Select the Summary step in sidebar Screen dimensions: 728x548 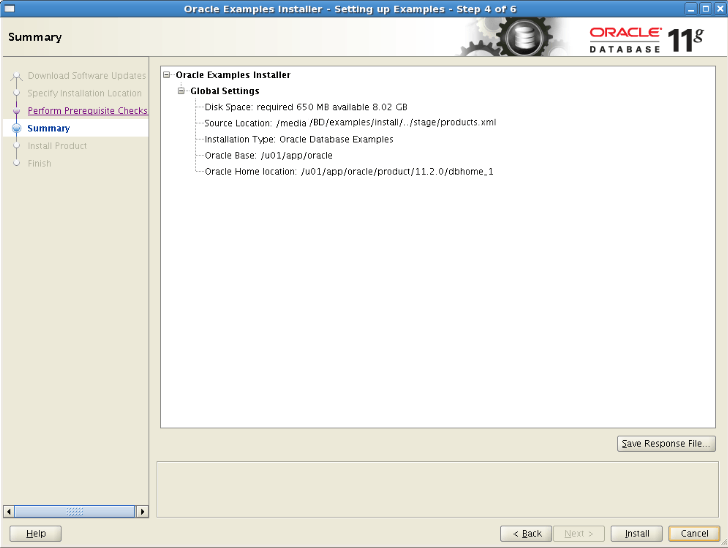pyautogui.click(x=49, y=128)
